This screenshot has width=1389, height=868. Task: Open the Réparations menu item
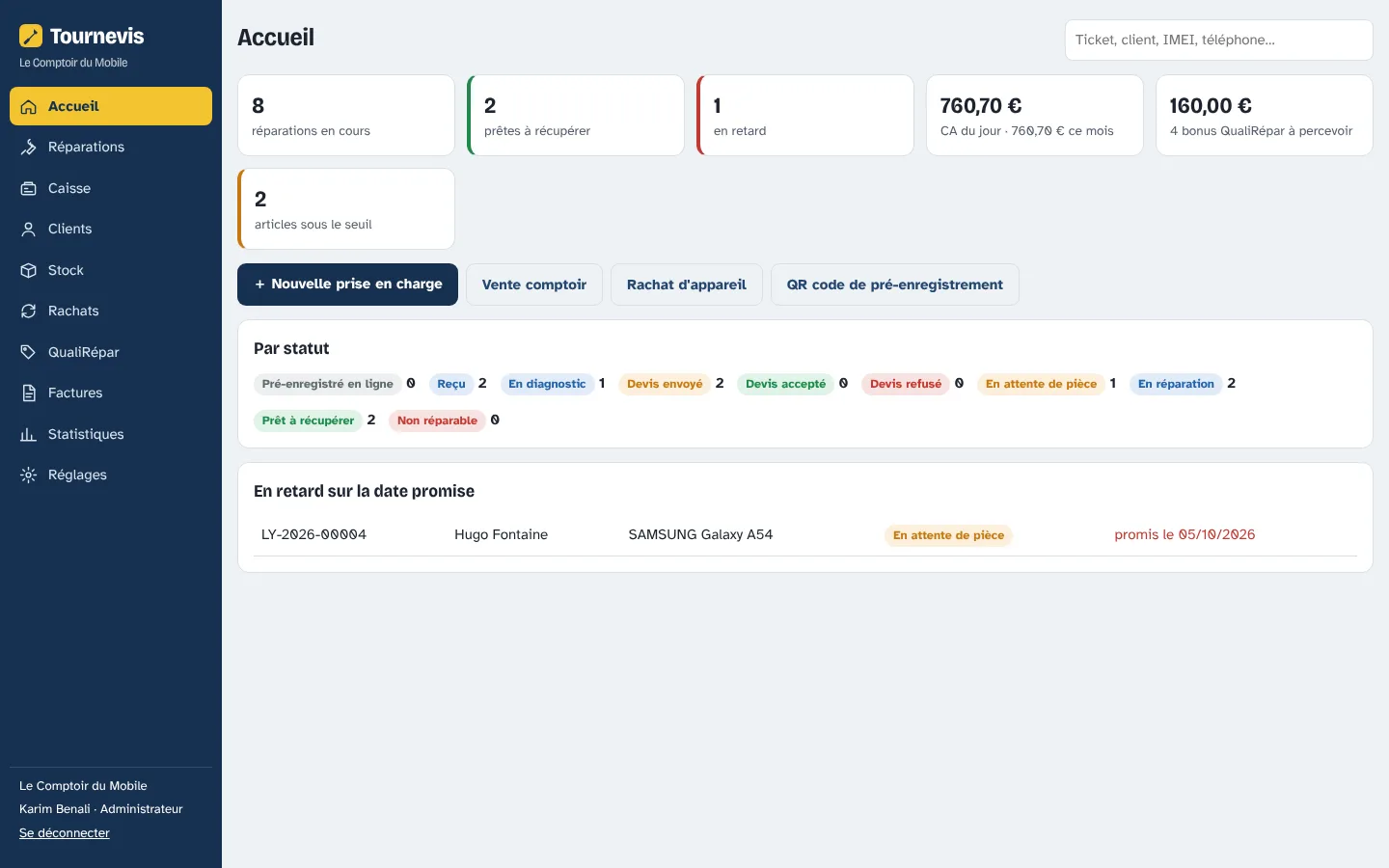(x=111, y=148)
